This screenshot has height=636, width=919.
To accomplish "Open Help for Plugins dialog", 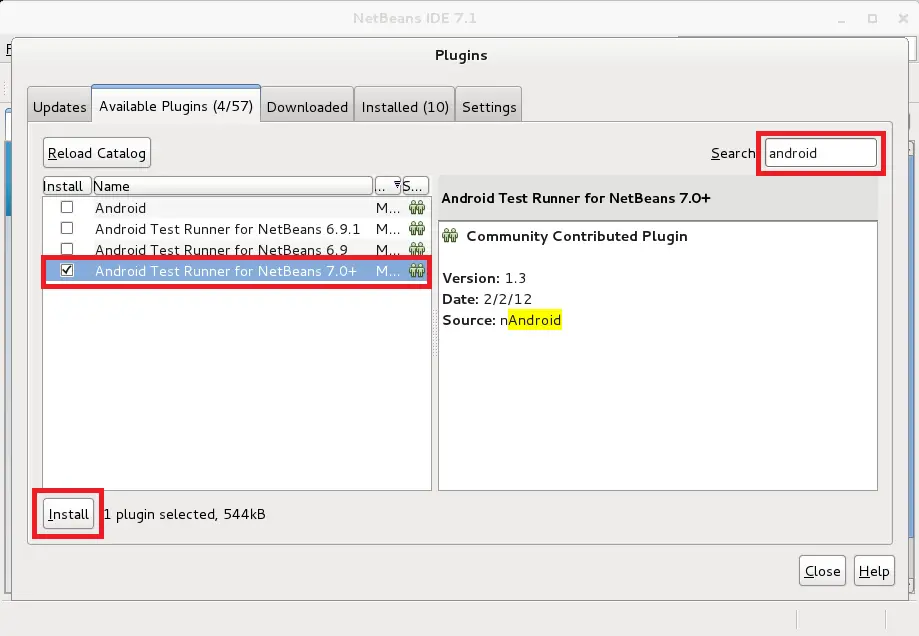I will click(x=874, y=571).
